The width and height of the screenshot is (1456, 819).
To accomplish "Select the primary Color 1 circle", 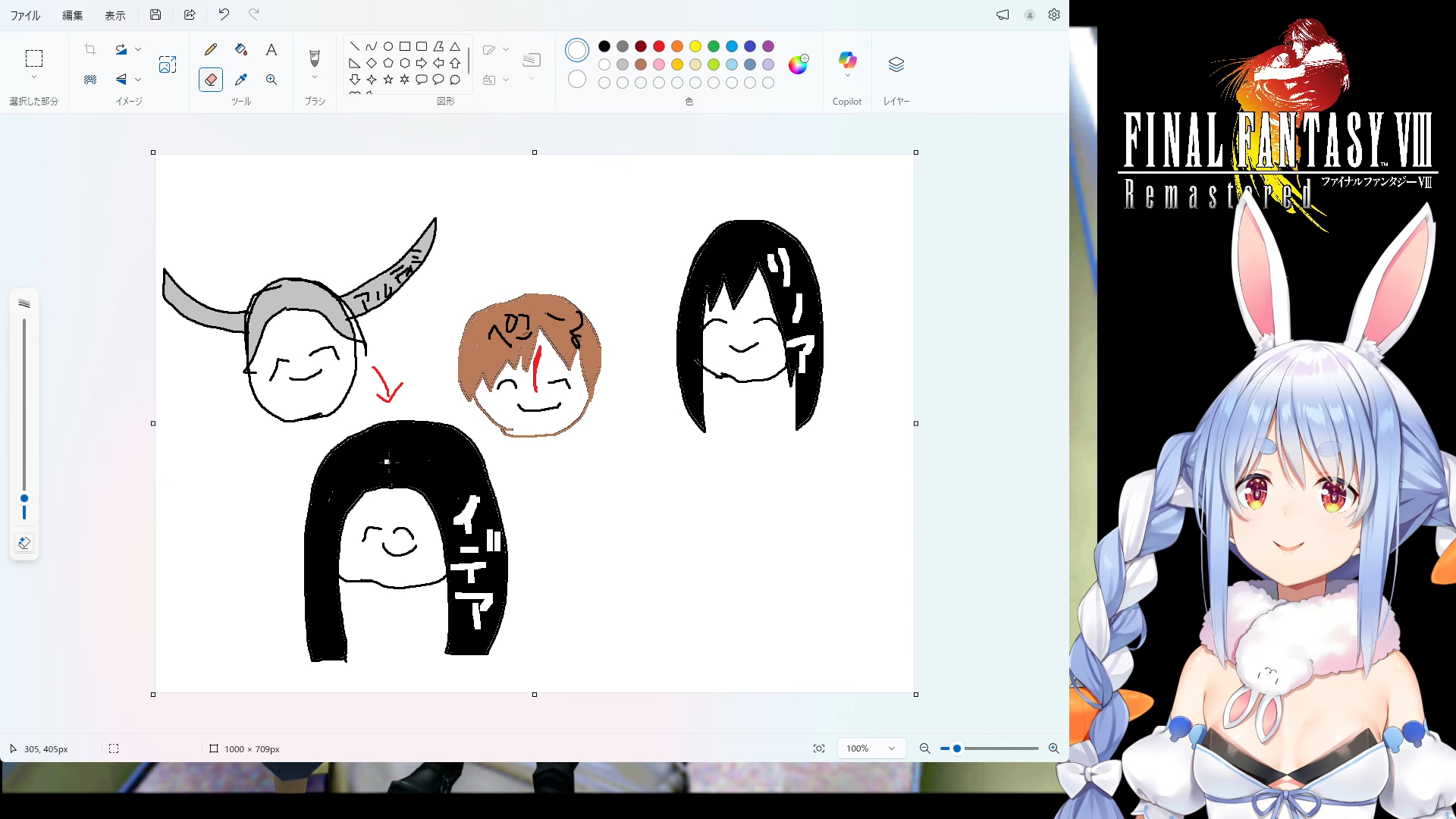I will click(577, 50).
